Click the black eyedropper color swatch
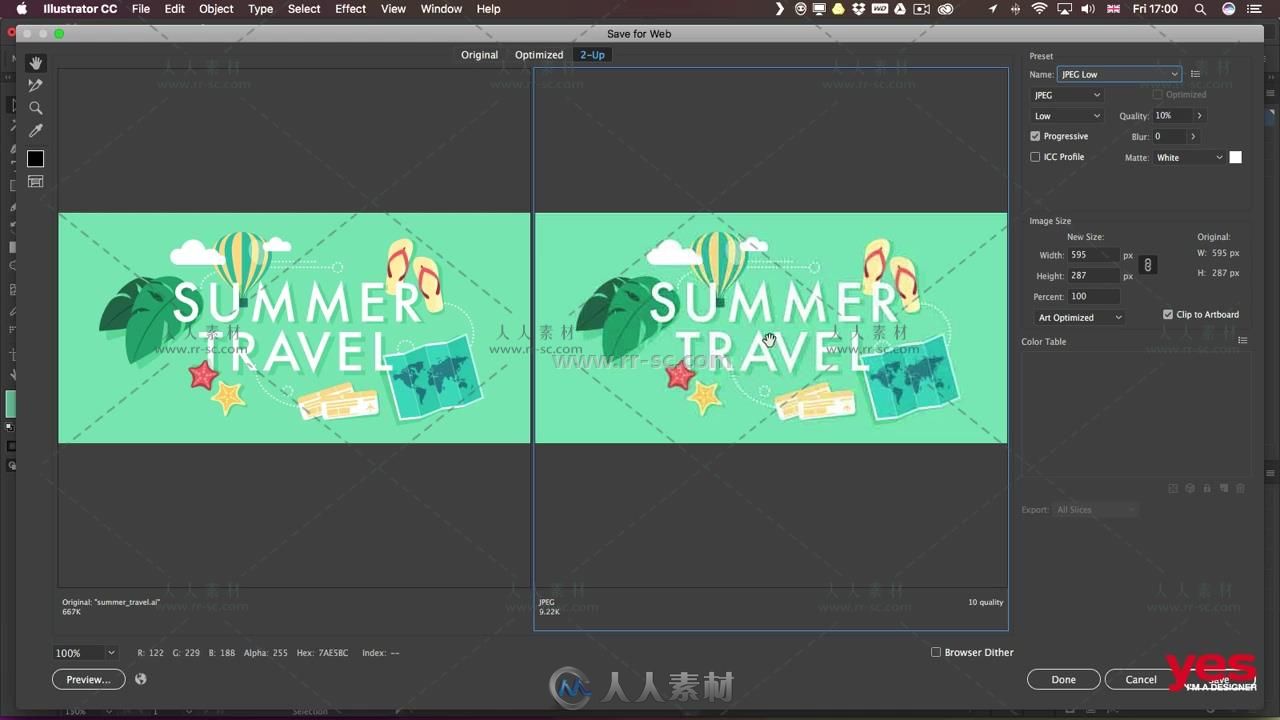This screenshot has width=1280, height=720. pos(35,159)
